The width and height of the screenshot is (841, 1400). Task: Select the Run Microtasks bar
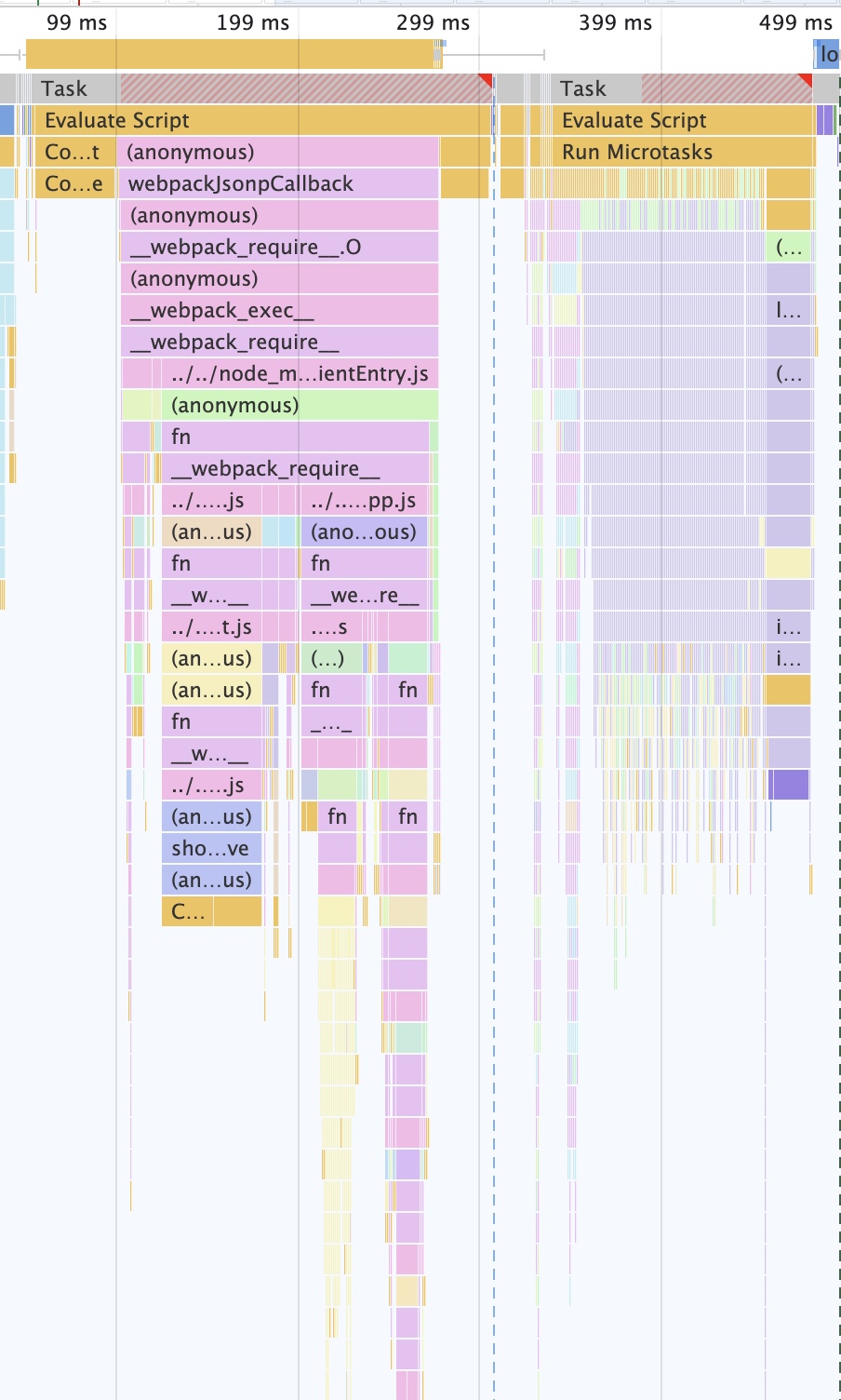coord(651,153)
